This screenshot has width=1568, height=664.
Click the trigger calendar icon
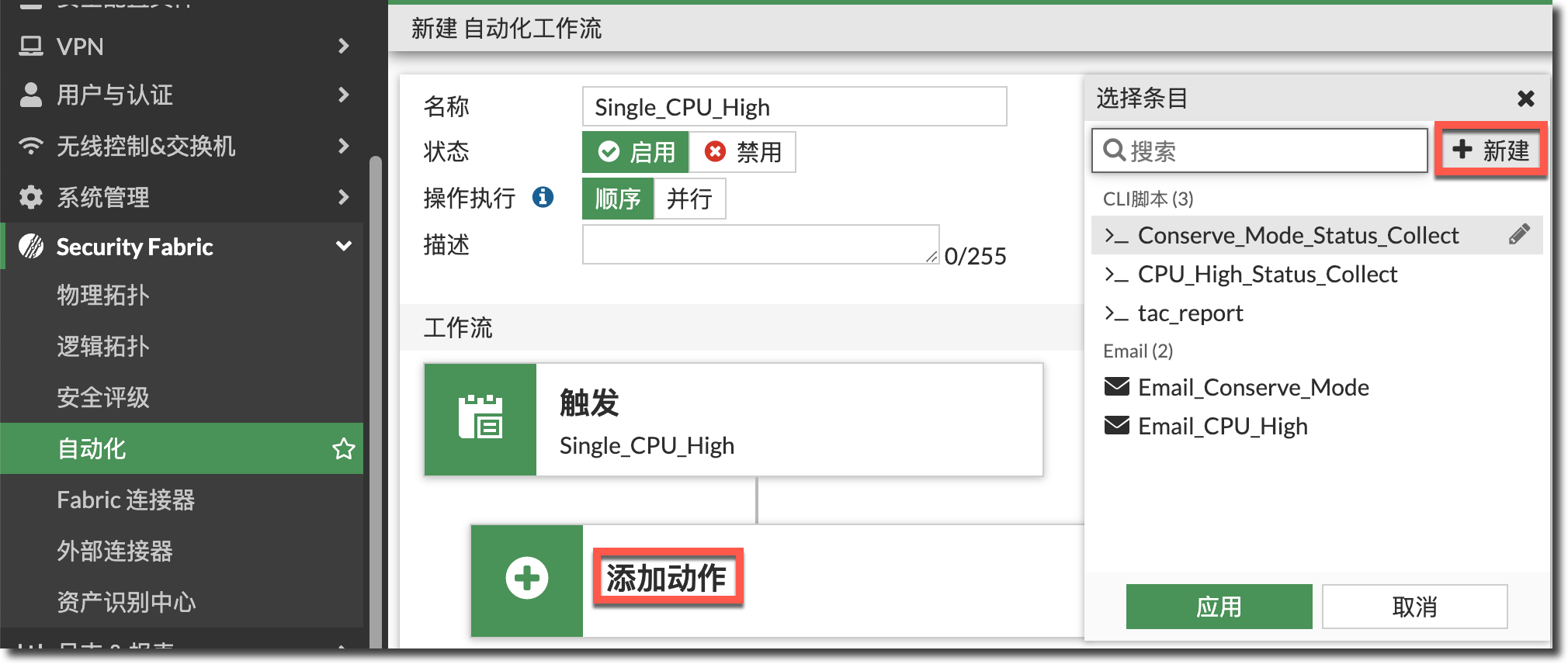pyautogui.click(x=480, y=419)
